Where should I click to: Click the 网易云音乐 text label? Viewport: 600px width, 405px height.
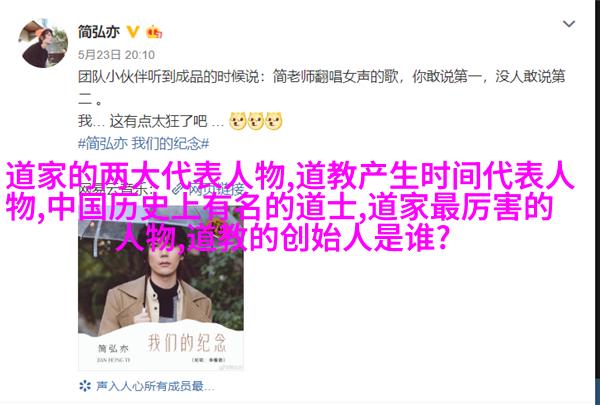pyautogui.click(x=116, y=189)
